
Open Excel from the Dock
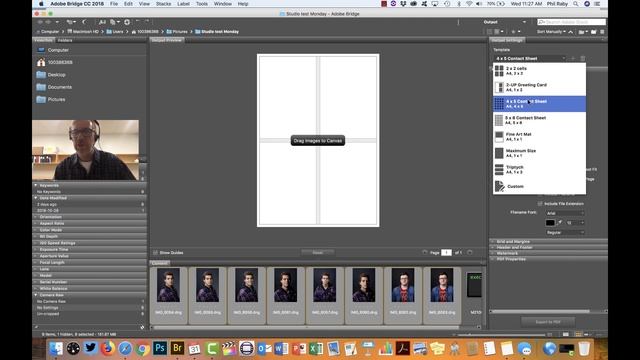pos(316,349)
